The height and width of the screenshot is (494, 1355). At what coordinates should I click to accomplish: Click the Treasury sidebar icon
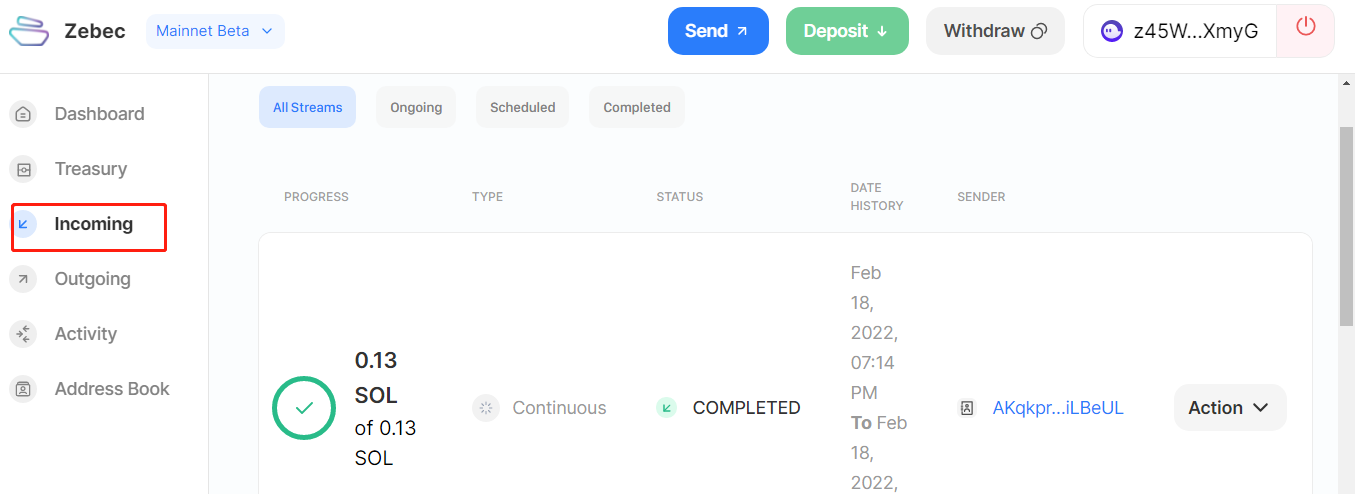[x=23, y=169]
